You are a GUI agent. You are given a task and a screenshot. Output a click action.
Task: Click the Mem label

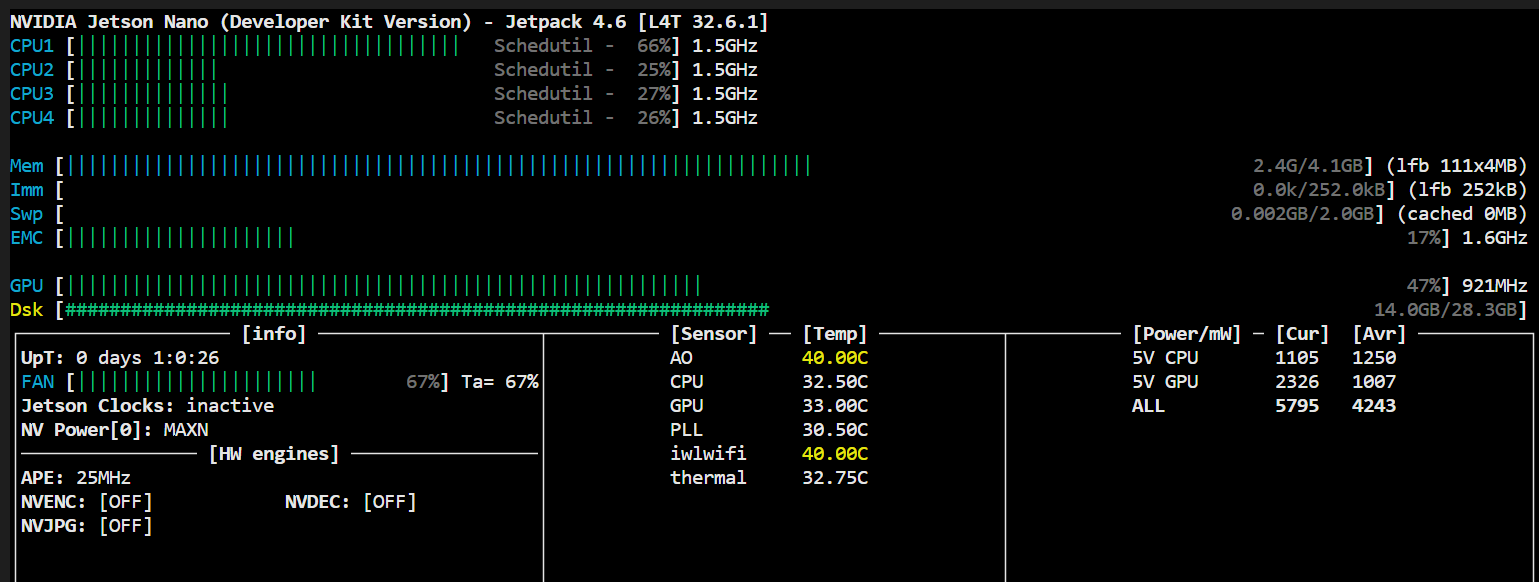[27, 166]
